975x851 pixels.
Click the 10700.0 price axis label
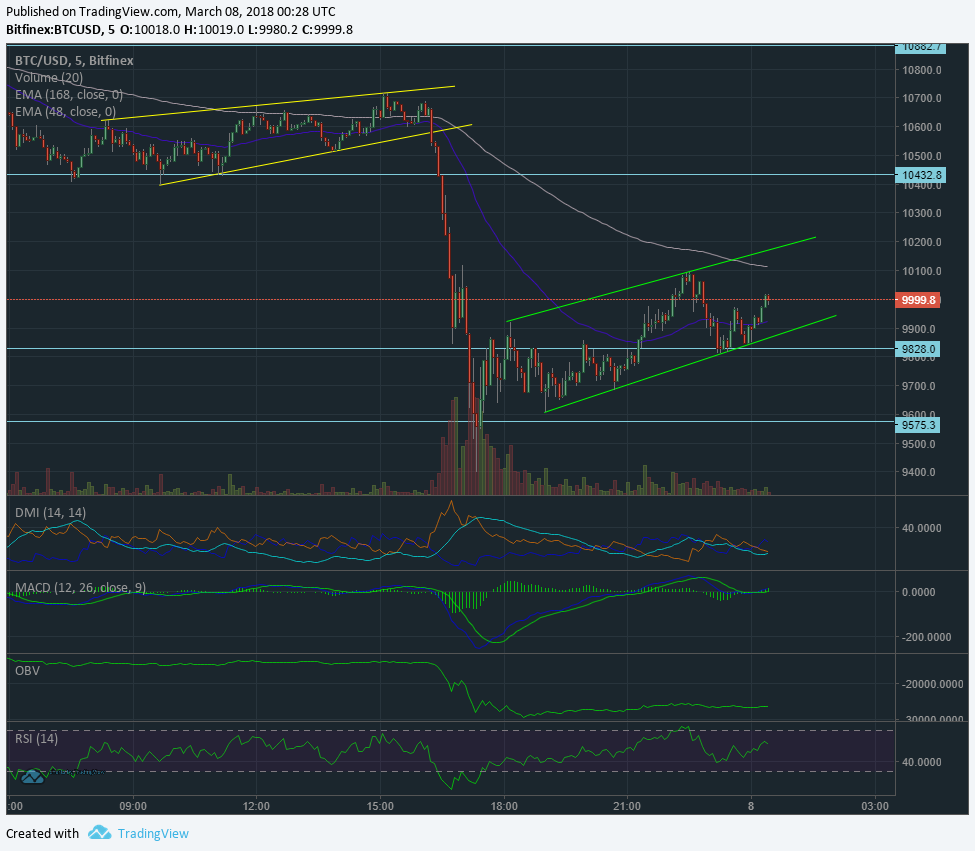pos(922,98)
